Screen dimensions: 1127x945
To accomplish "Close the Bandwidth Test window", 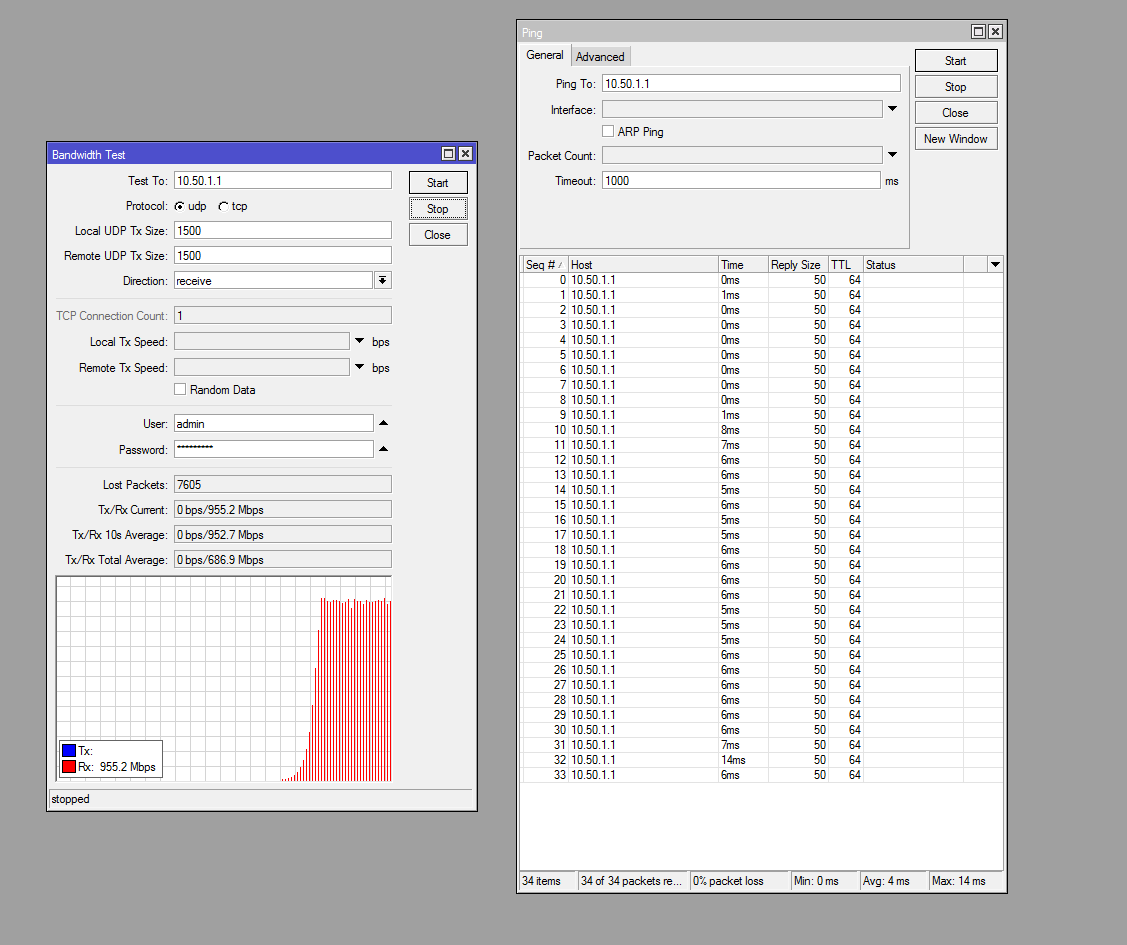I will 465,154.
